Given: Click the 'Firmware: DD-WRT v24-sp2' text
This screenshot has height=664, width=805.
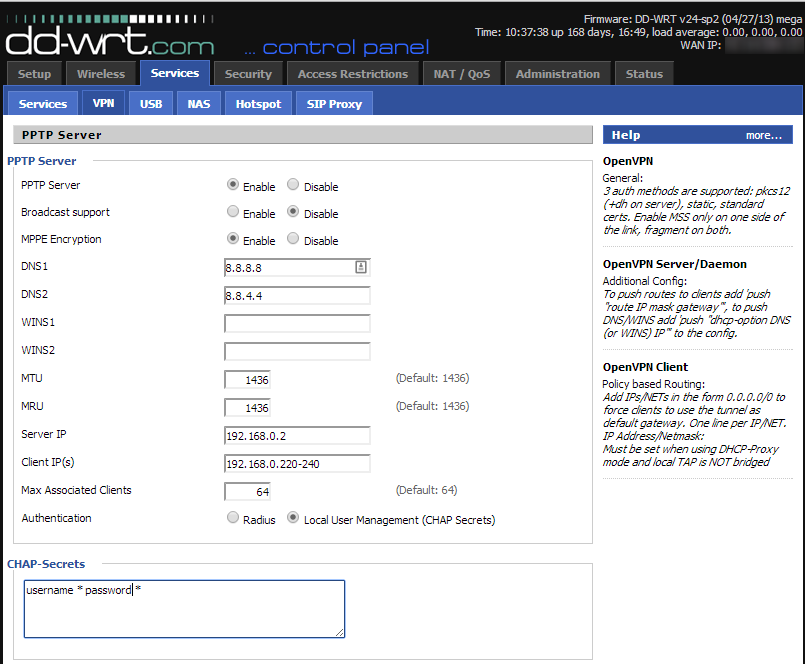Looking at the screenshot, I should pyautogui.click(x=693, y=19).
